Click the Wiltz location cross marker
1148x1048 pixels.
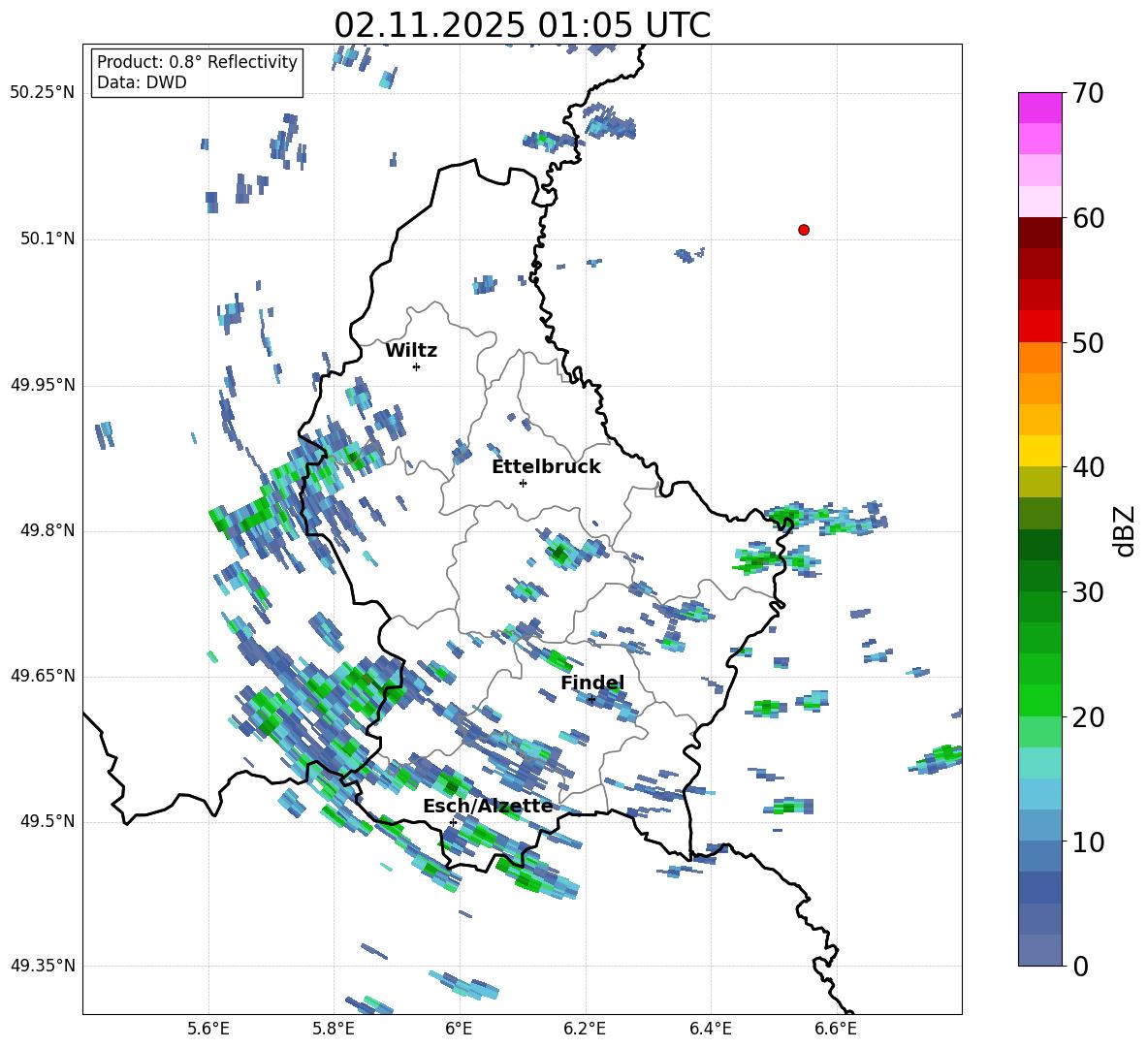[x=417, y=366]
